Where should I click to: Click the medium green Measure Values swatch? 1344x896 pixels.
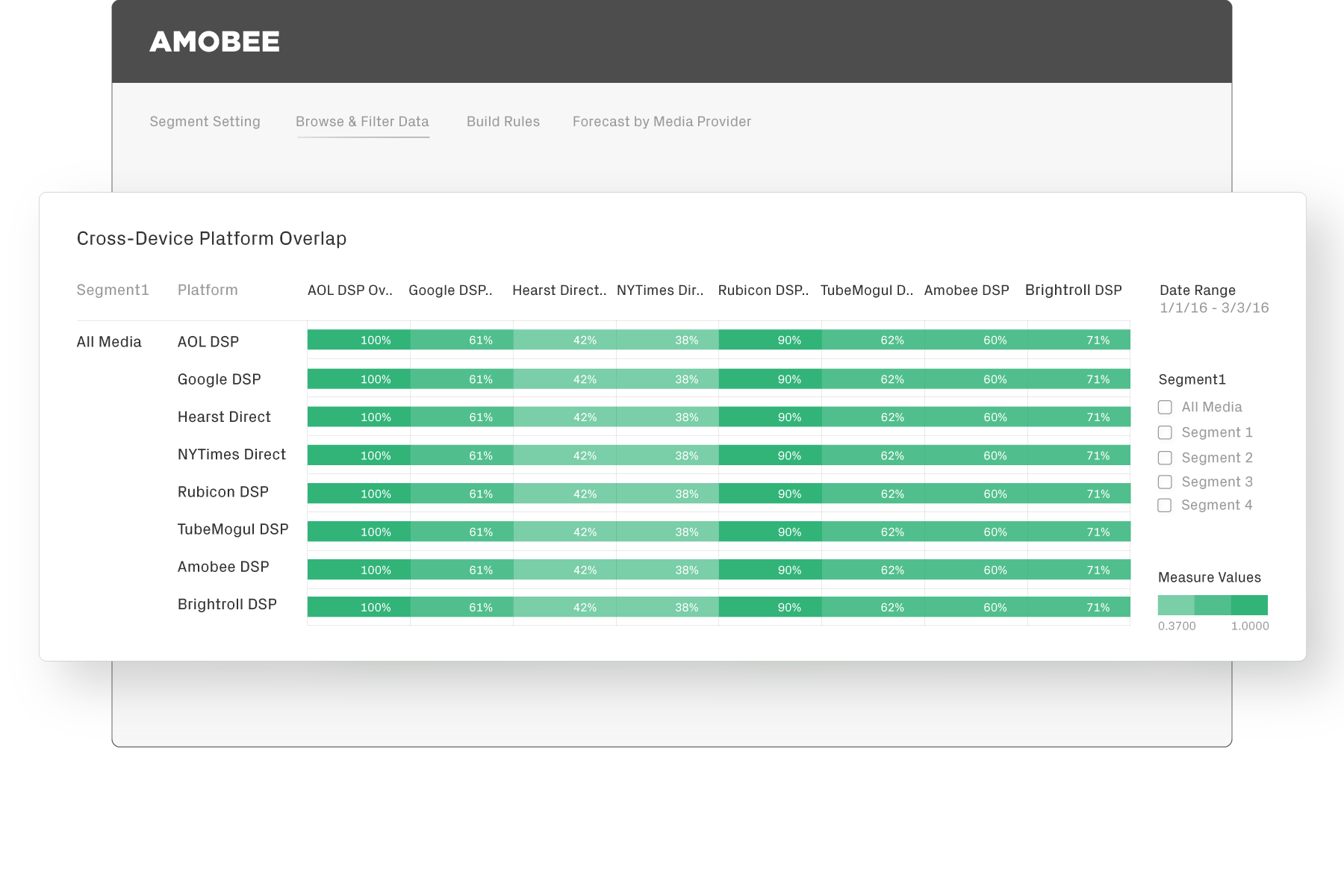tap(1213, 605)
